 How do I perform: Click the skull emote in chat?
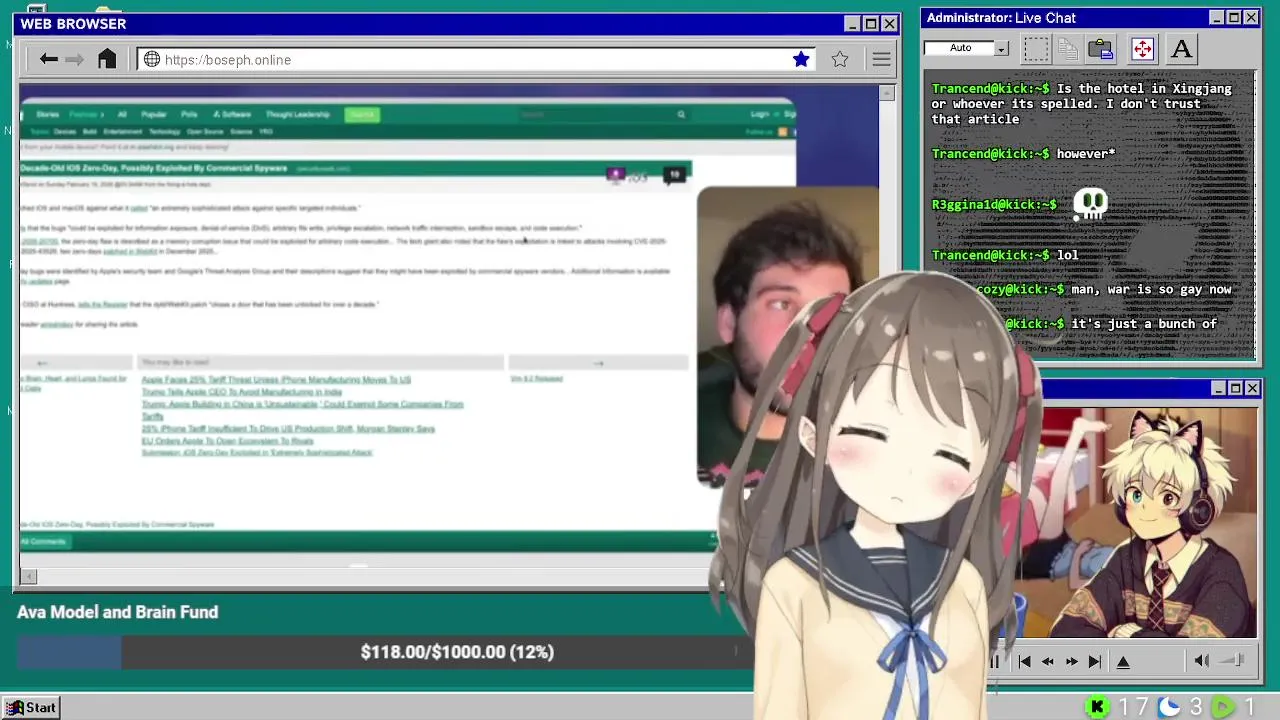(1090, 204)
